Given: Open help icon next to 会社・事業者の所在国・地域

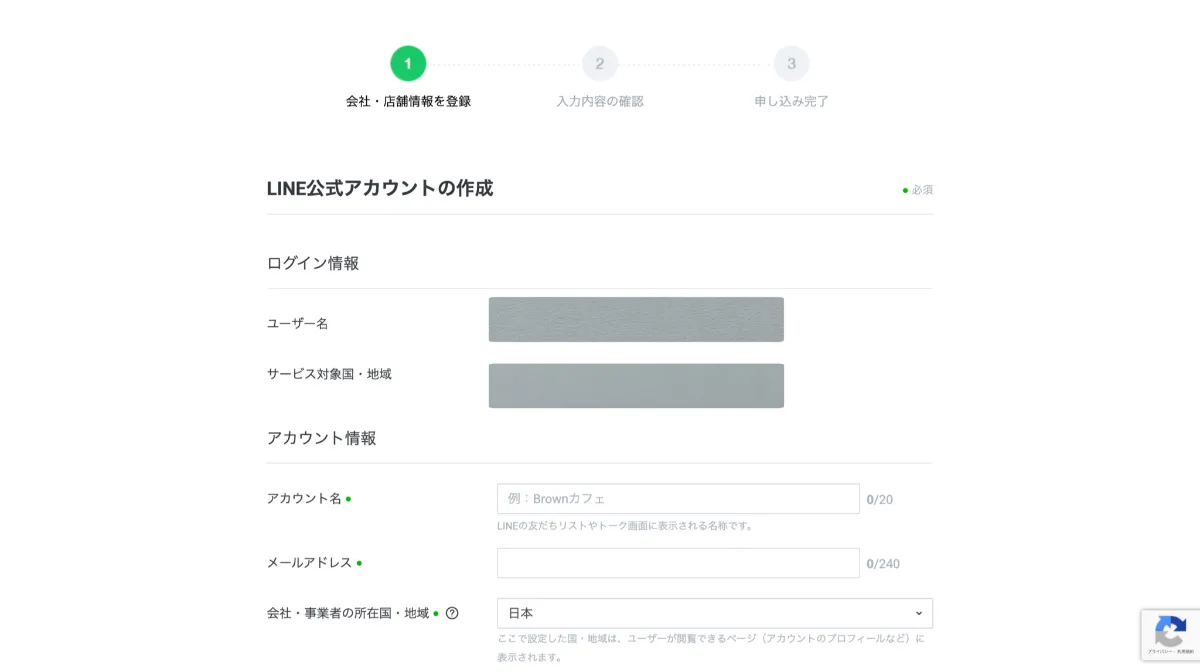Looking at the screenshot, I should (452, 613).
